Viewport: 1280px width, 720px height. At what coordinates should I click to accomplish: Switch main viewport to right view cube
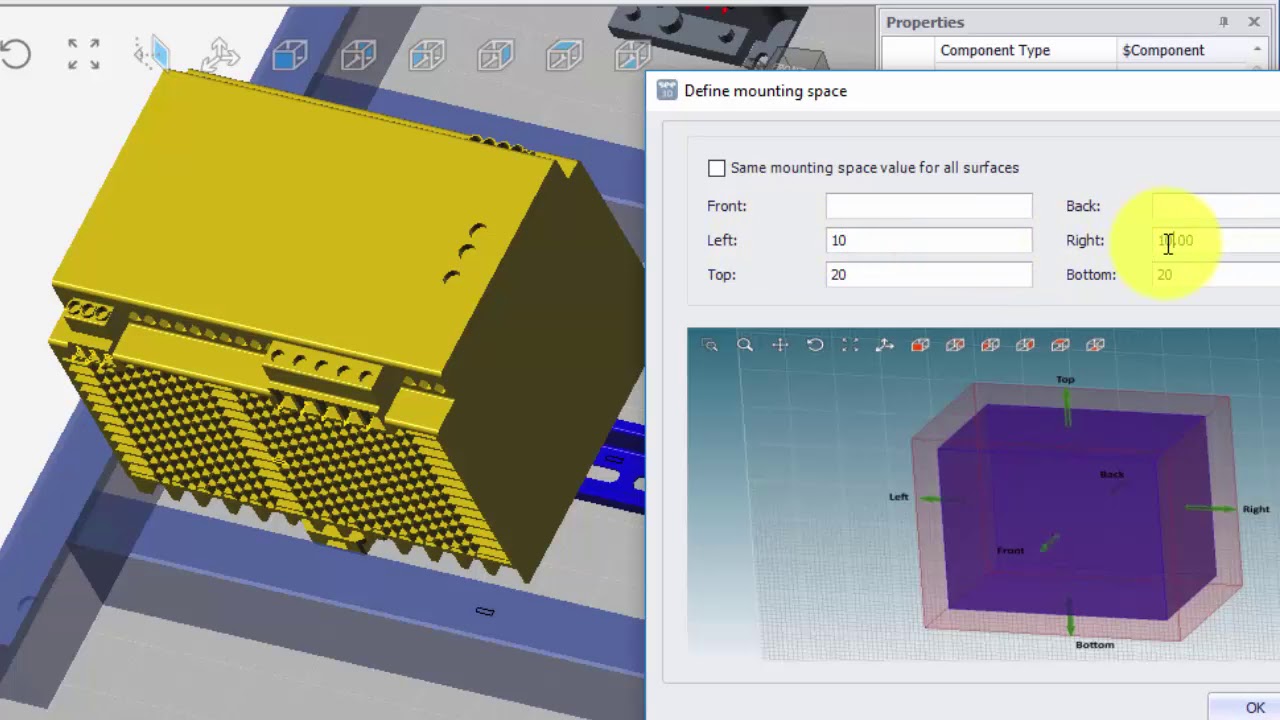pyautogui.click(x=495, y=54)
